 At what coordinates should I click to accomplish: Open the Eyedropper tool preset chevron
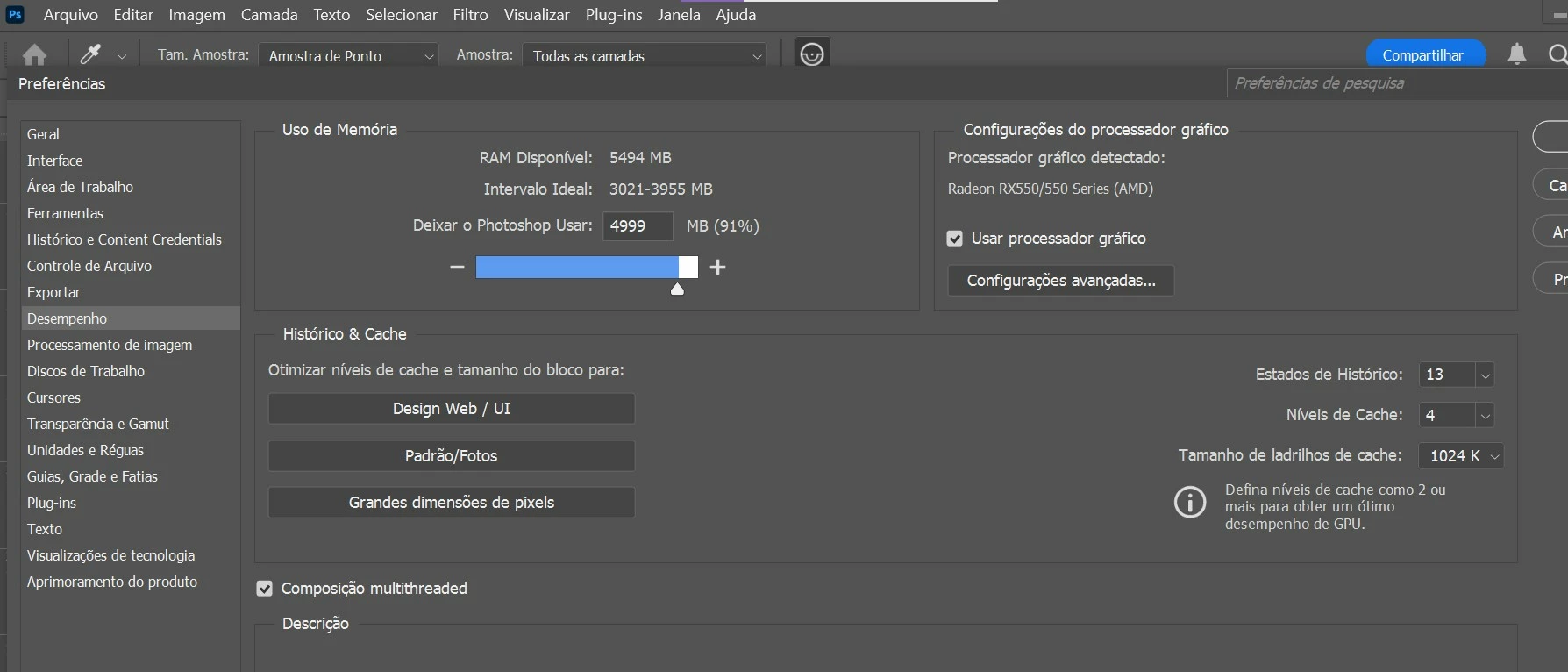point(122,56)
